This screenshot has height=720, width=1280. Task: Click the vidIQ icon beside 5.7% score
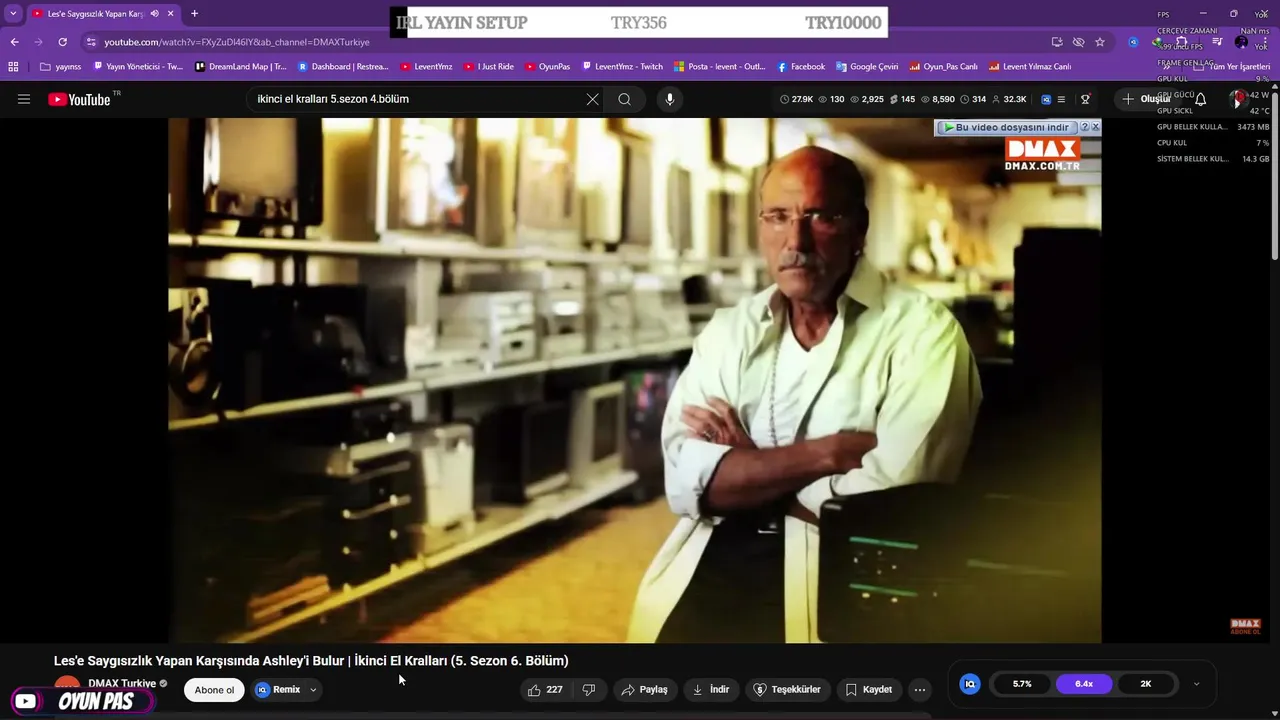click(x=969, y=684)
